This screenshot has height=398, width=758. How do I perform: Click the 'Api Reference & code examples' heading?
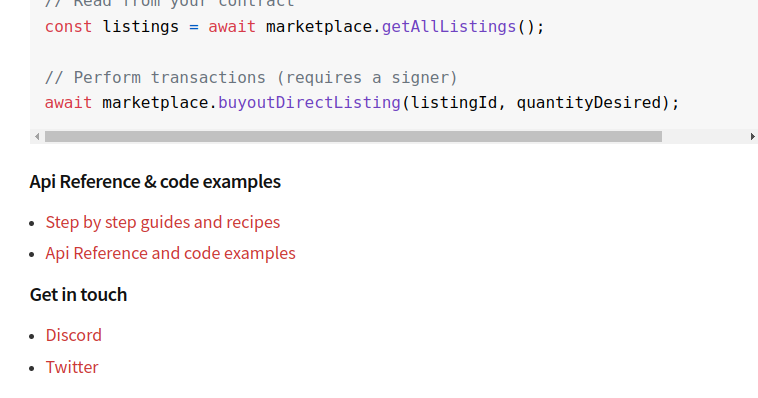tap(155, 182)
